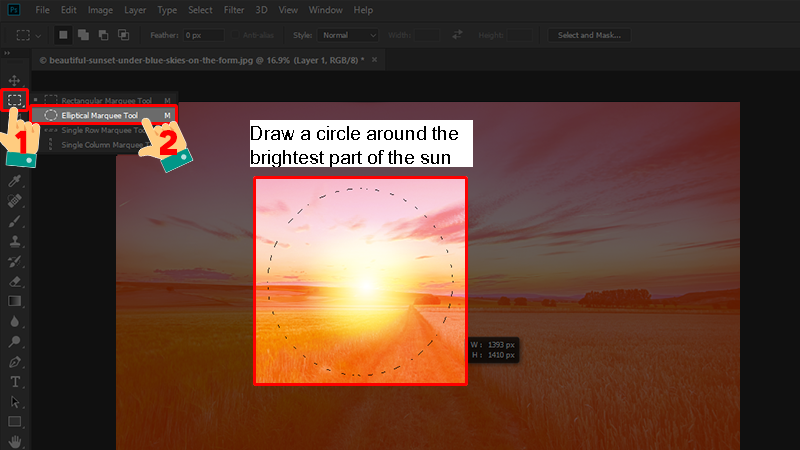This screenshot has width=800, height=450.
Task: Select the Rectangular Marquee tool in the toolbar
Action: tap(14, 99)
